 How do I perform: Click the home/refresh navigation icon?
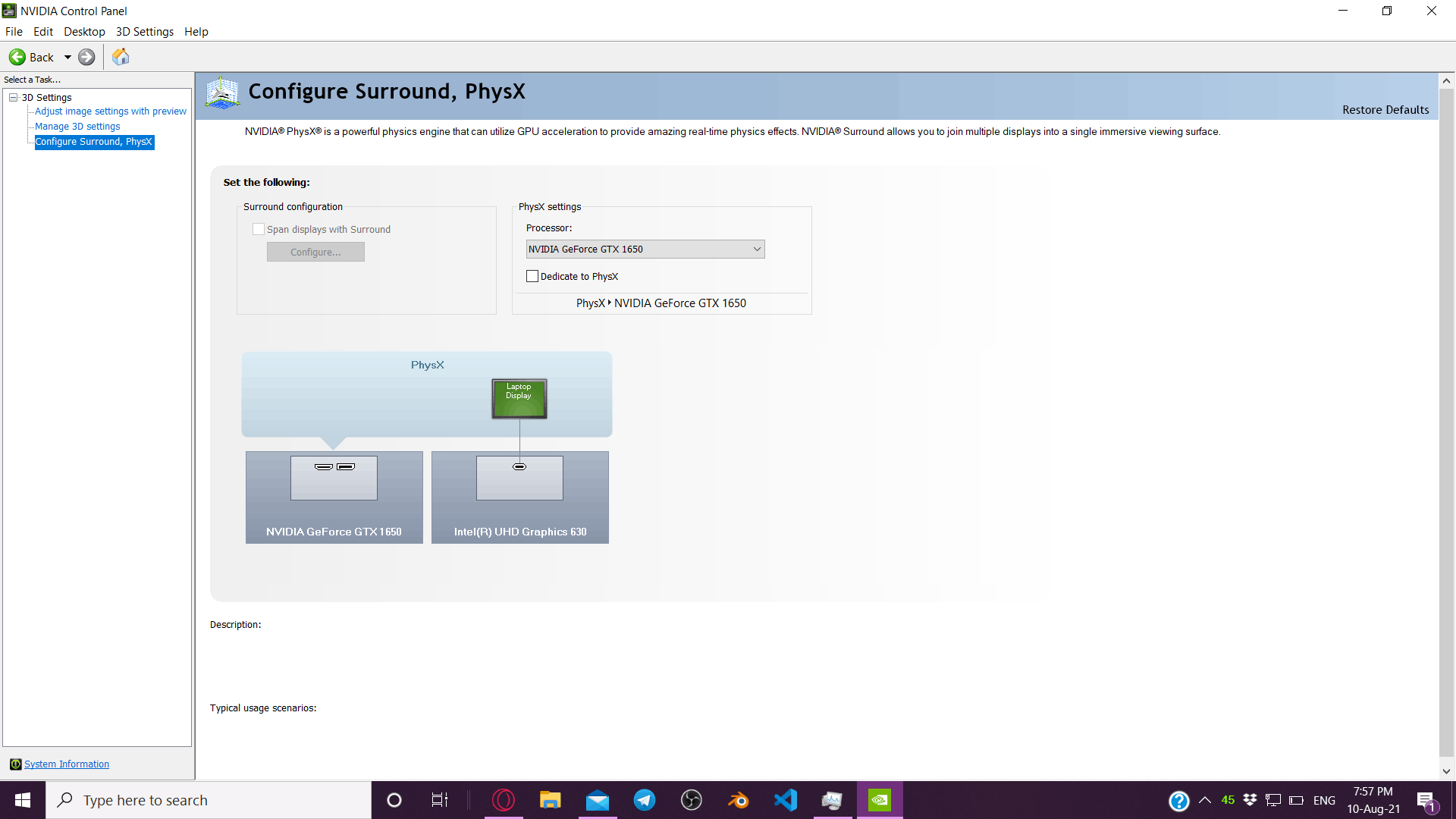point(121,57)
